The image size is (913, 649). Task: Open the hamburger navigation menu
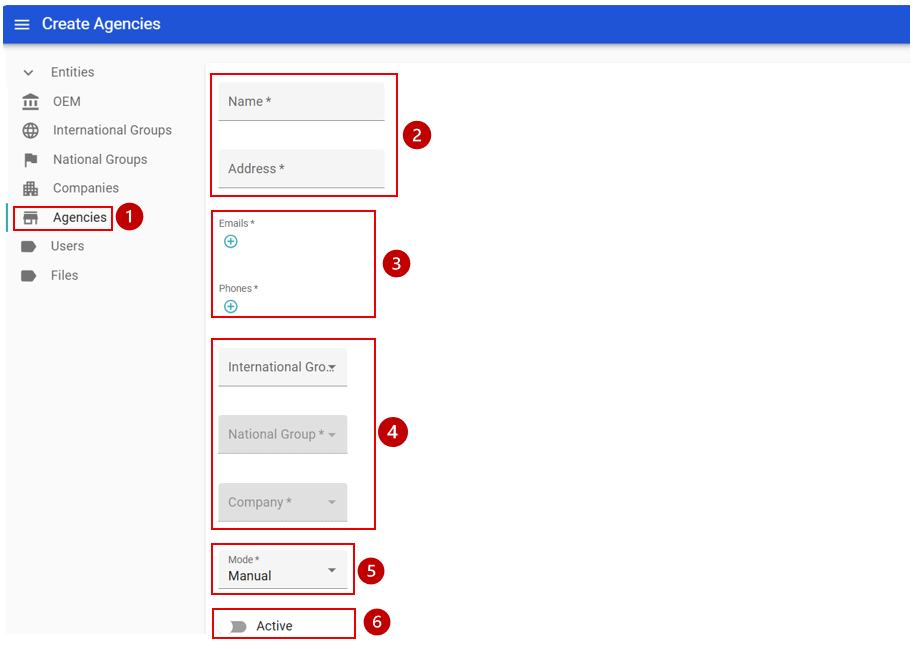pyautogui.click(x=22, y=25)
